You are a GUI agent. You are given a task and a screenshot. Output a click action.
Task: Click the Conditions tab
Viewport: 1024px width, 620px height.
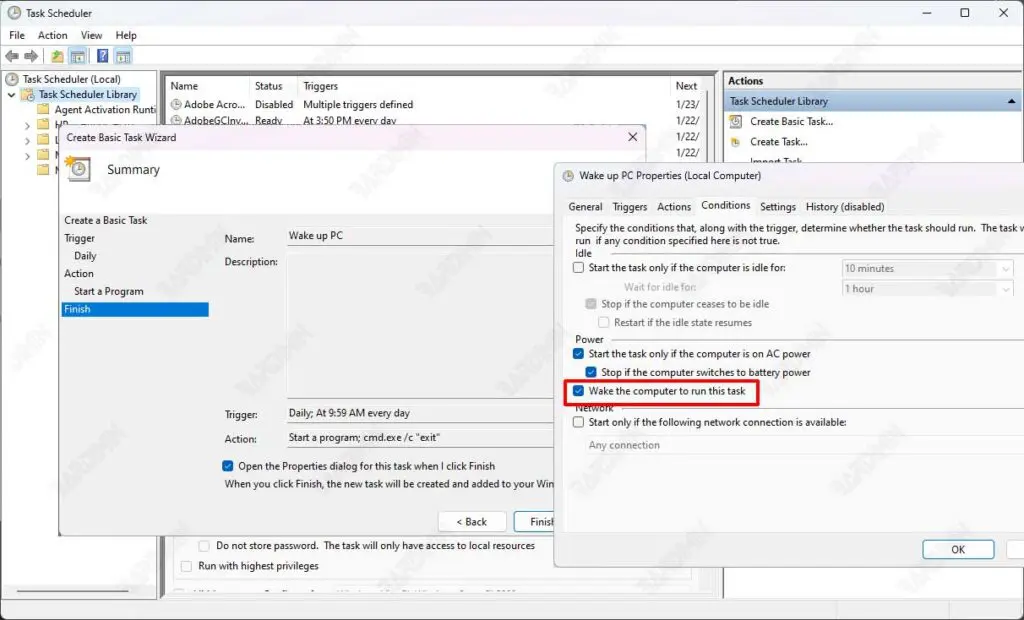point(725,206)
